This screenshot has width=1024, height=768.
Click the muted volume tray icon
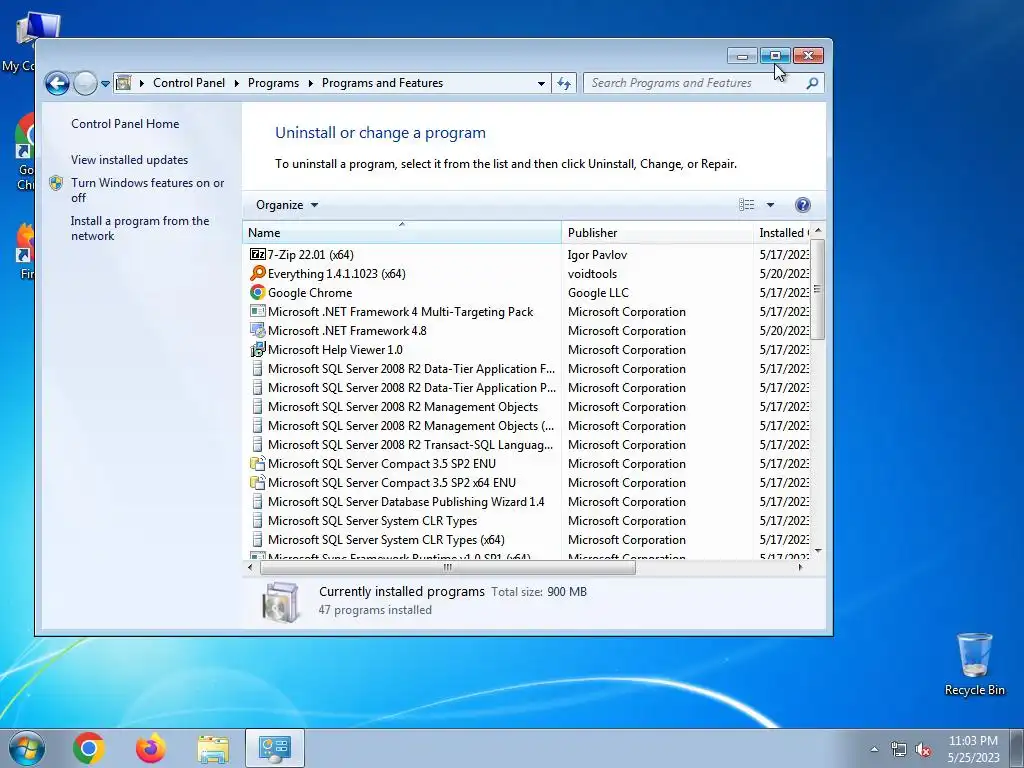pos(923,750)
